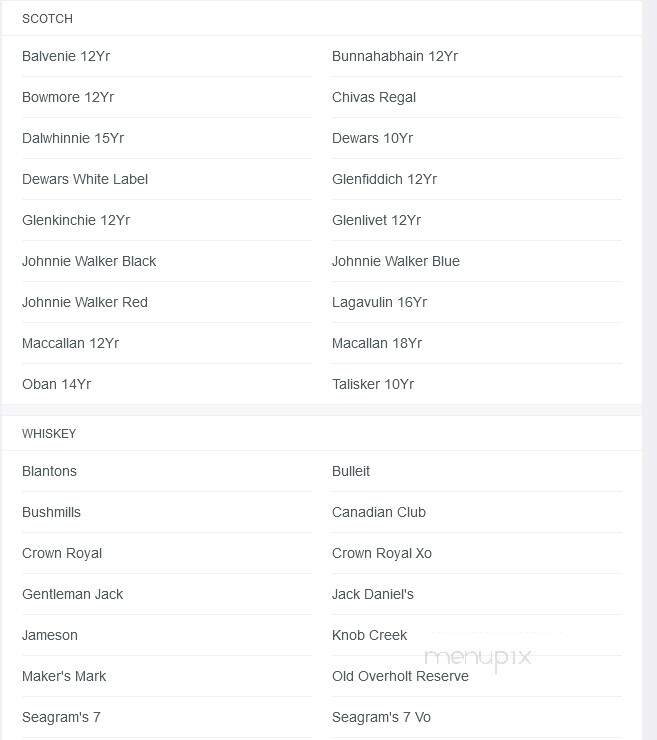Click the SCOTCH section heading
Image resolution: width=657 pixels, height=740 pixels.
[x=47, y=18]
